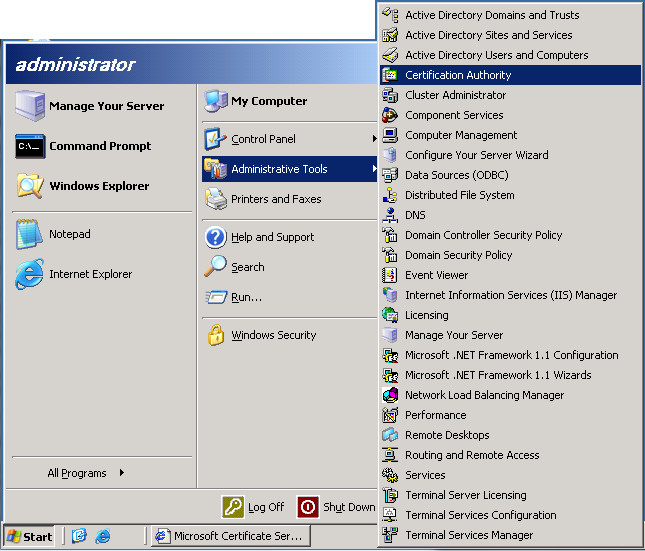
Task: Click the Start button
Action: (29, 536)
